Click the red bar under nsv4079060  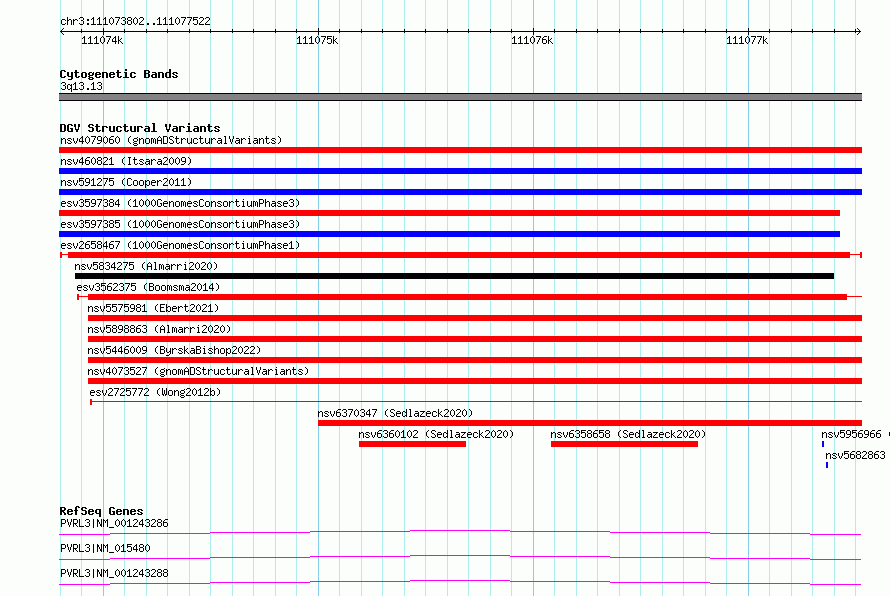tap(460, 150)
